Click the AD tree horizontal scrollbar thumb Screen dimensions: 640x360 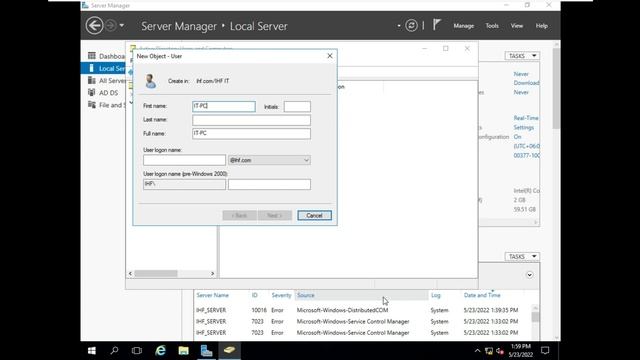[x=156, y=273]
